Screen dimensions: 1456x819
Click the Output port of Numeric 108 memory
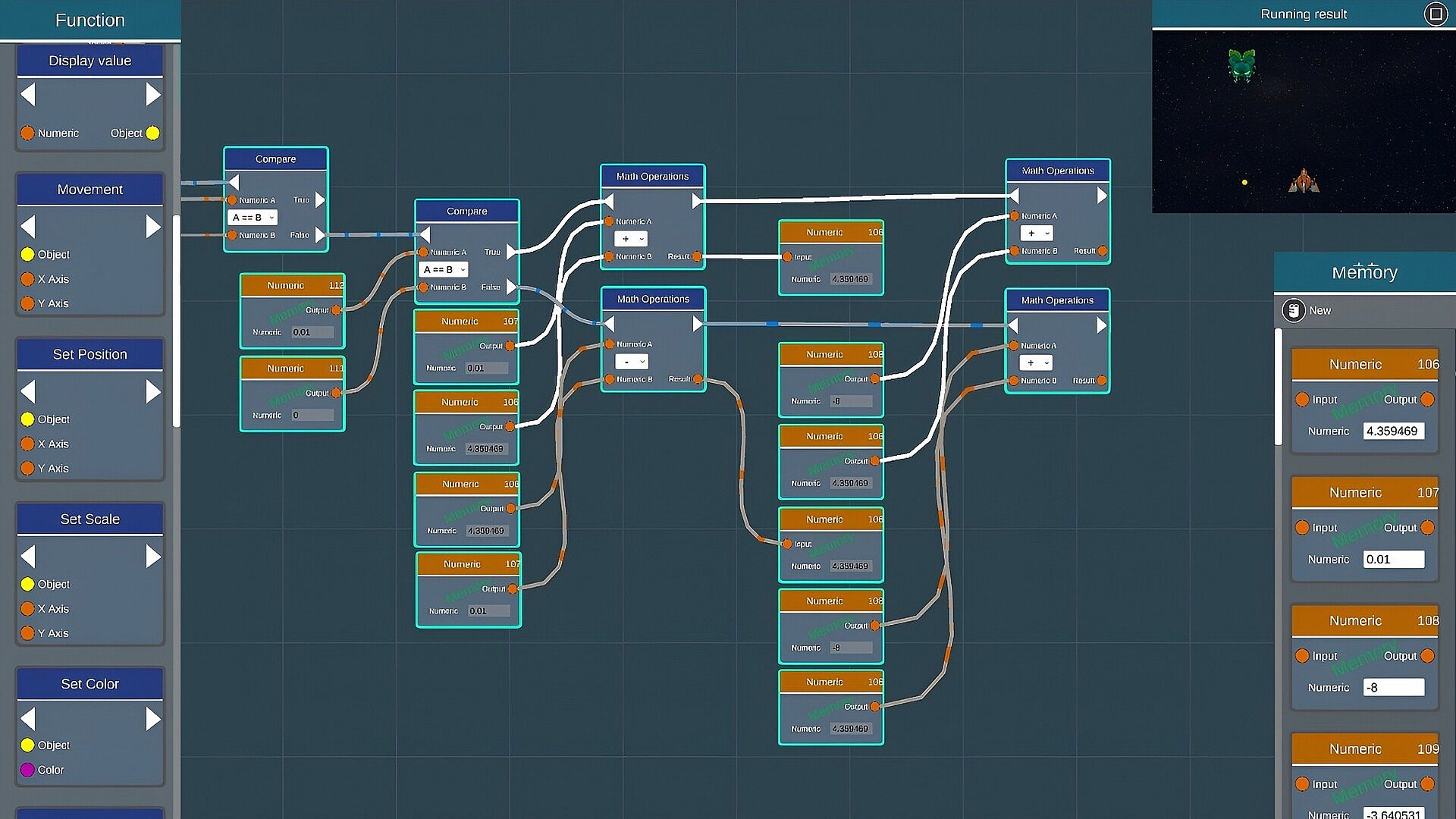[x=1427, y=656]
